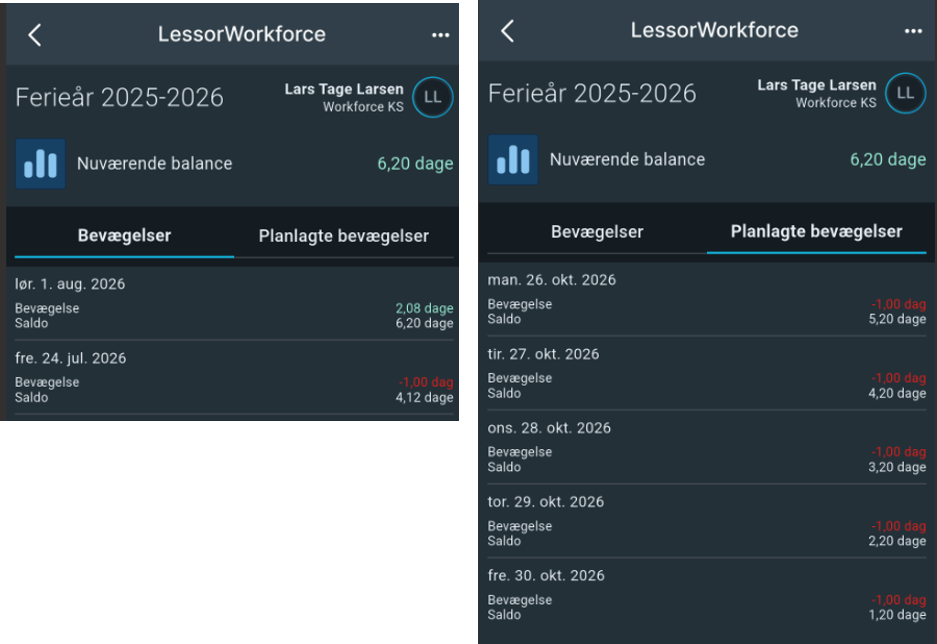Go back using left screen's arrow
This screenshot has width=937, height=644.
click(x=35, y=35)
